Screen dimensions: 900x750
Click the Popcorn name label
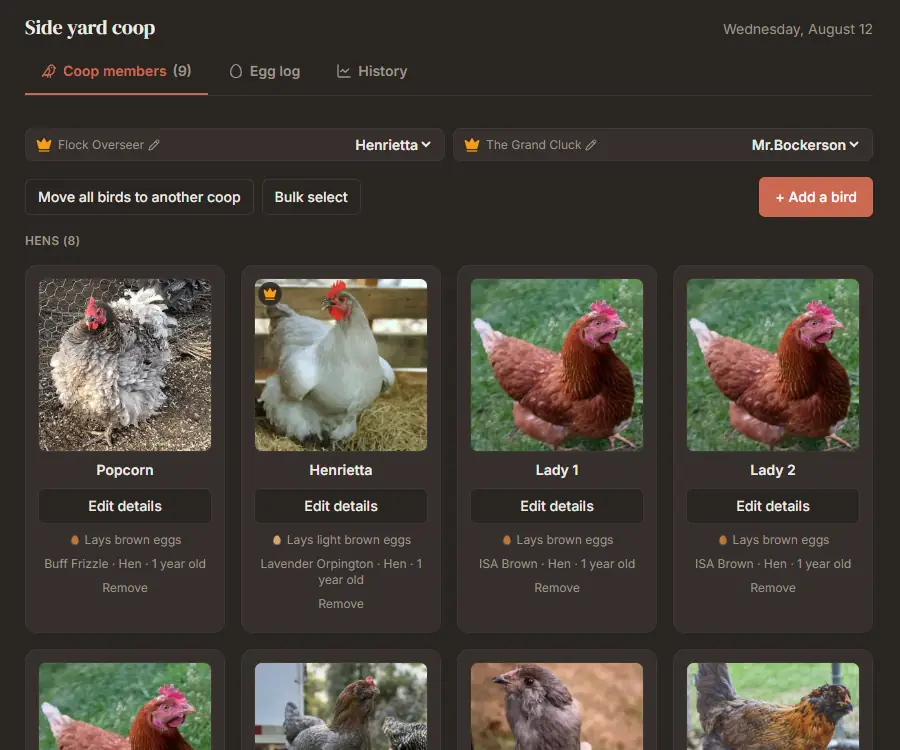pyautogui.click(x=125, y=471)
